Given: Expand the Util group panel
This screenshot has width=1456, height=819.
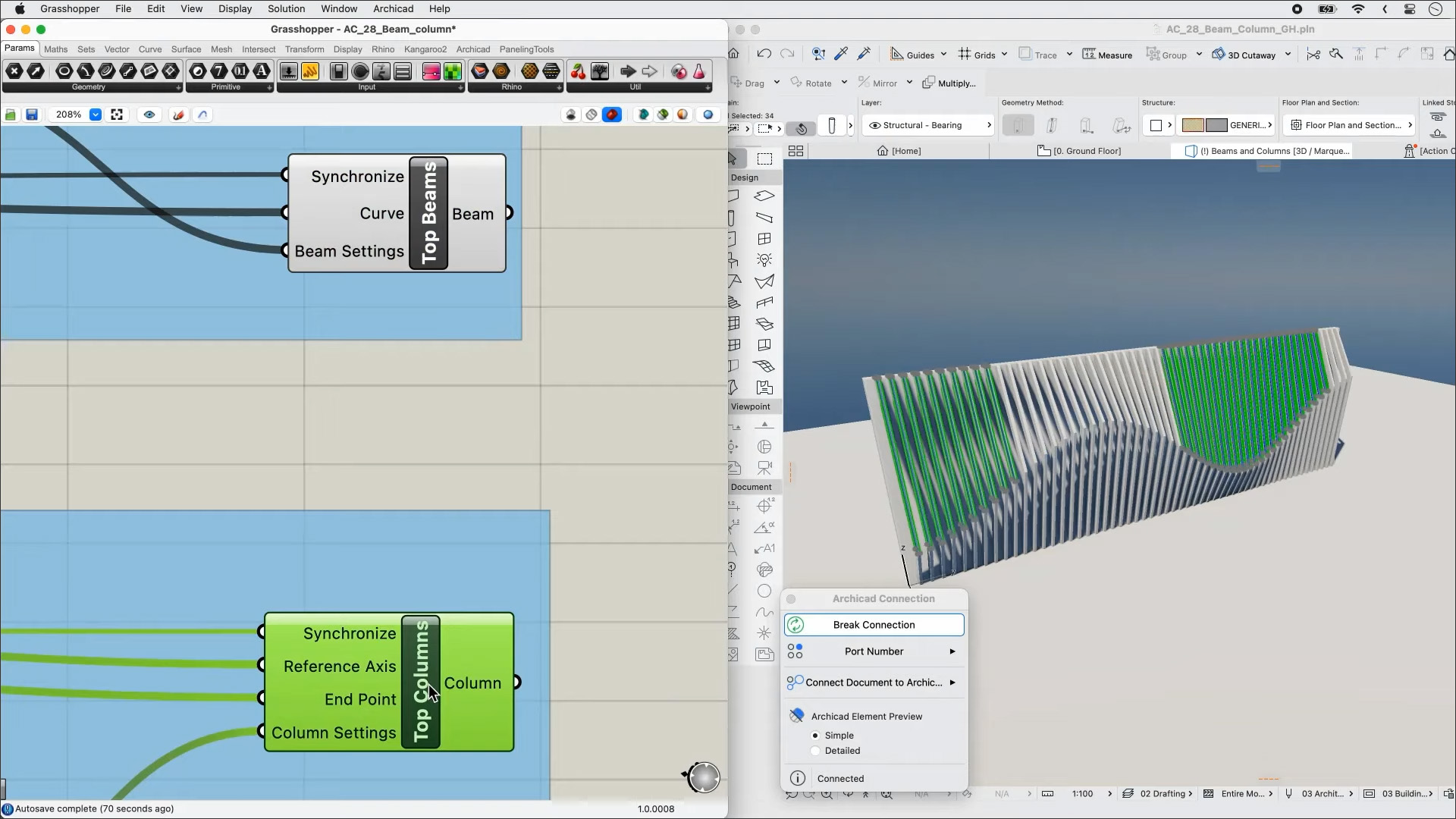Looking at the screenshot, I should pyautogui.click(x=708, y=88).
